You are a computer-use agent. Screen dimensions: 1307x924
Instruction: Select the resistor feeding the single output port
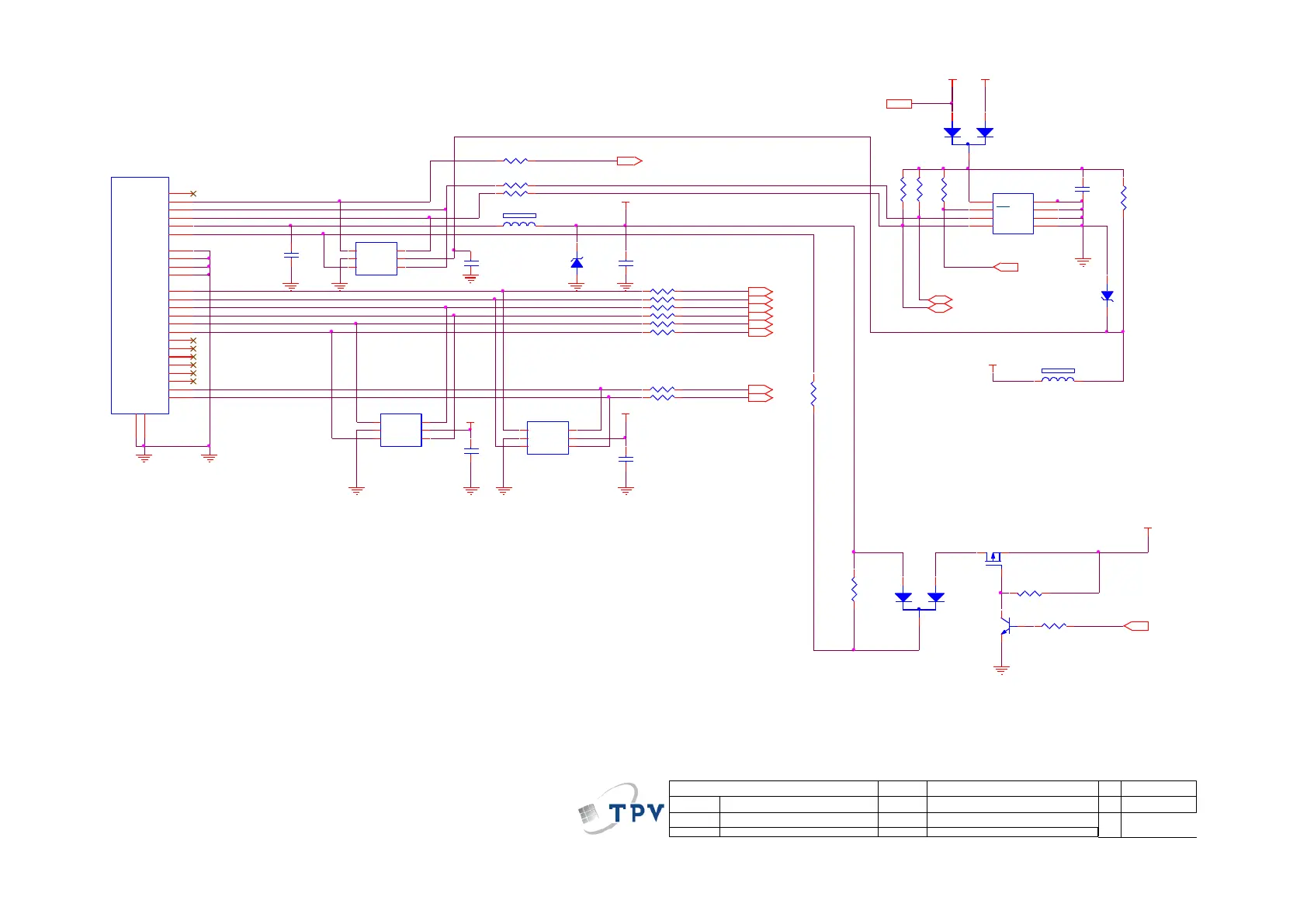(515, 161)
